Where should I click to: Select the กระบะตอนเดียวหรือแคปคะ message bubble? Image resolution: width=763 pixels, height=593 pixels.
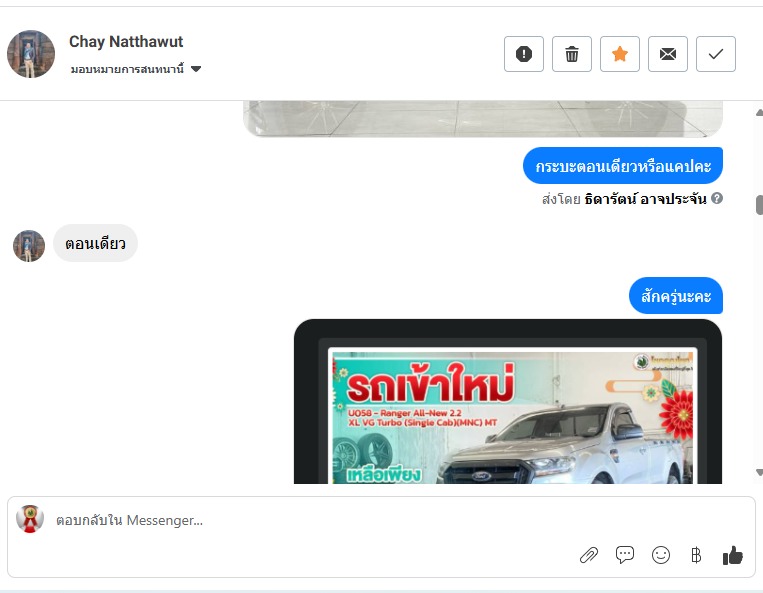623,166
